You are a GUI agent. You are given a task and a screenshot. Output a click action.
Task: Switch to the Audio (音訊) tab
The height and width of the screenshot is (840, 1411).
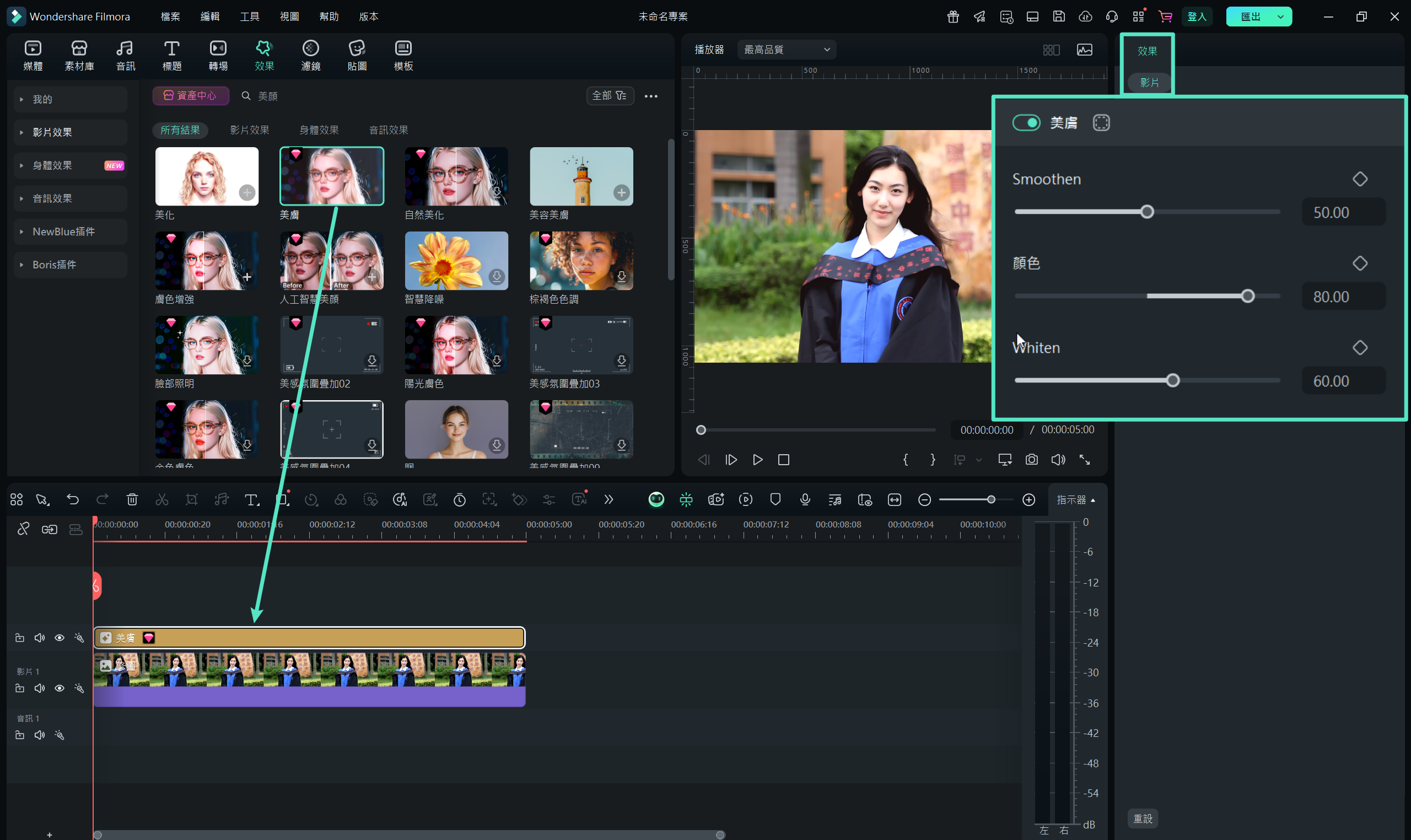[125, 56]
